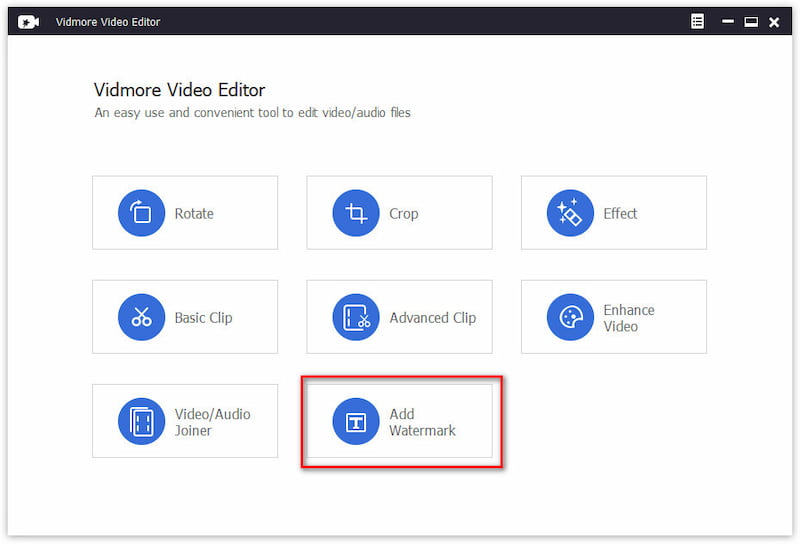Open Enhance Video via its text label
800x544 pixels.
628,318
